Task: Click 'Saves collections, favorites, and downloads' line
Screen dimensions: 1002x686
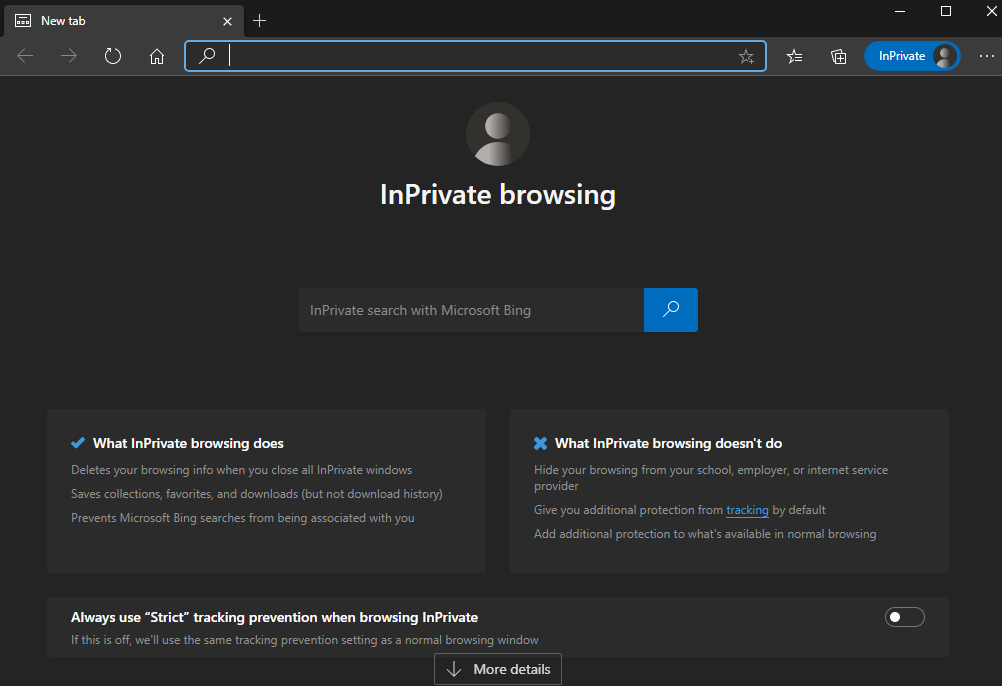Action: [257, 494]
